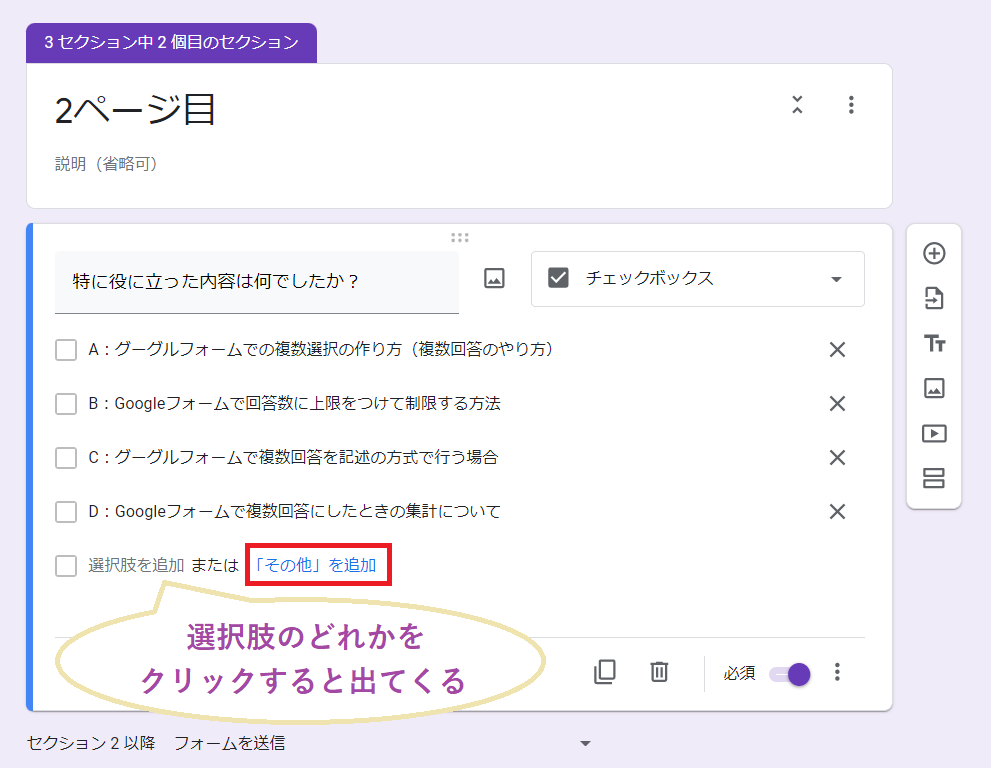Check the option B checkbox
This screenshot has height=768, width=991.
pyautogui.click(x=66, y=403)
